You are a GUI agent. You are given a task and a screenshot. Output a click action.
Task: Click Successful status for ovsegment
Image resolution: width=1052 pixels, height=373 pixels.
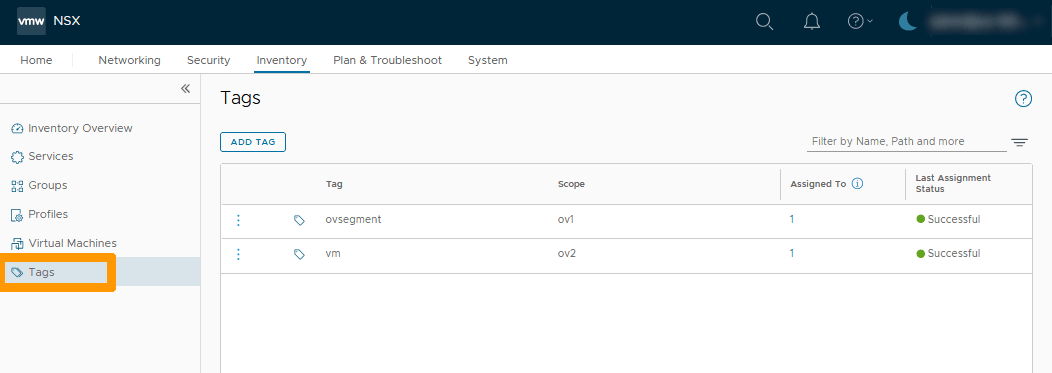949,219
